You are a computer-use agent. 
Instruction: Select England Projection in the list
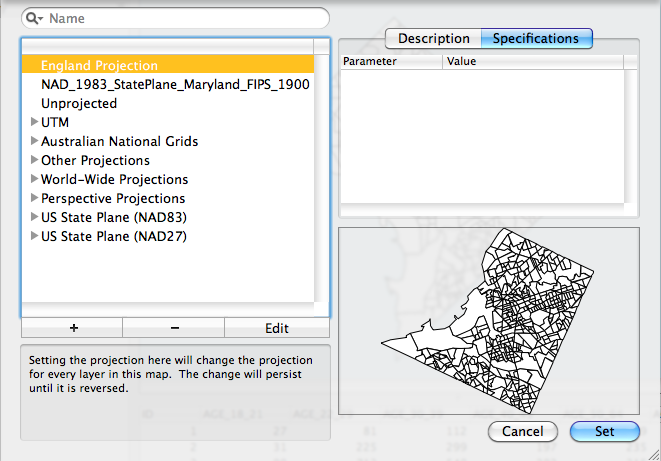click(99, 65)
